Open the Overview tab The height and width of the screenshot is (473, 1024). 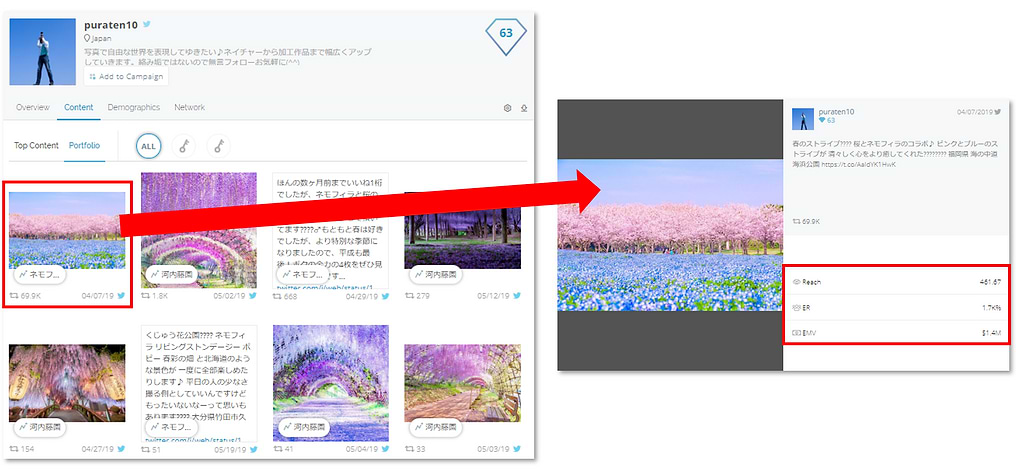[33, 107]
